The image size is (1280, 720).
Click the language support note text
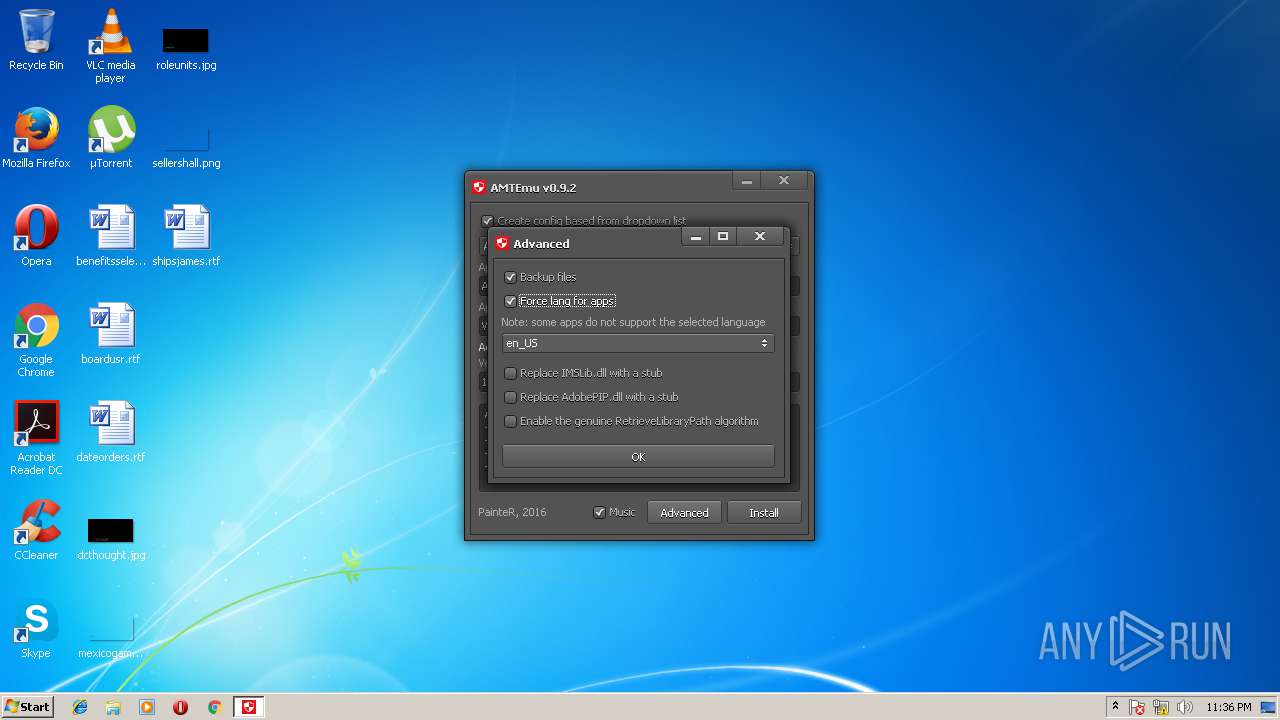click(x=633, y=322)
